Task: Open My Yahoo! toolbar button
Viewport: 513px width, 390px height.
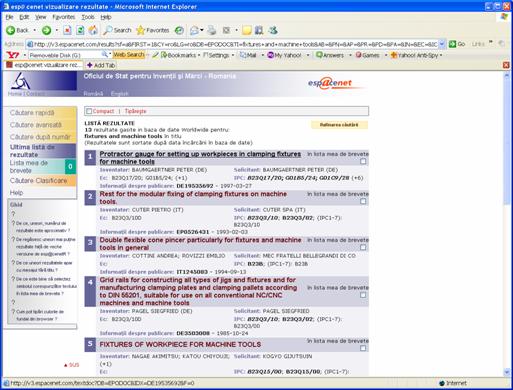Action: [x=284, y=55]
